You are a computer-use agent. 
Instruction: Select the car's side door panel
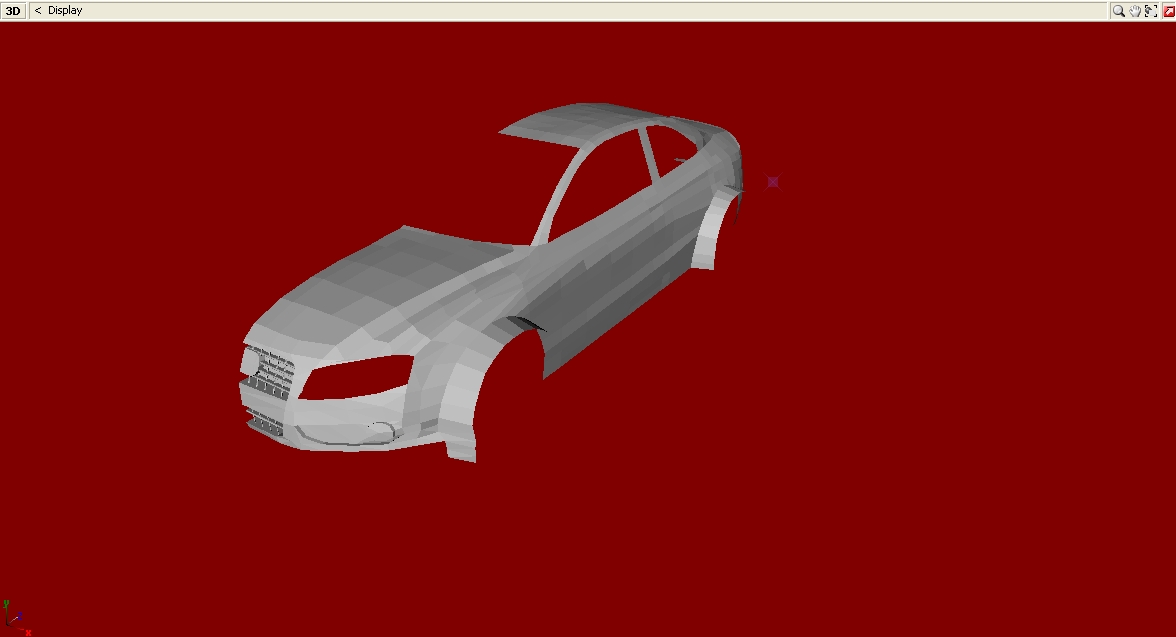click(x=610, y=290)
